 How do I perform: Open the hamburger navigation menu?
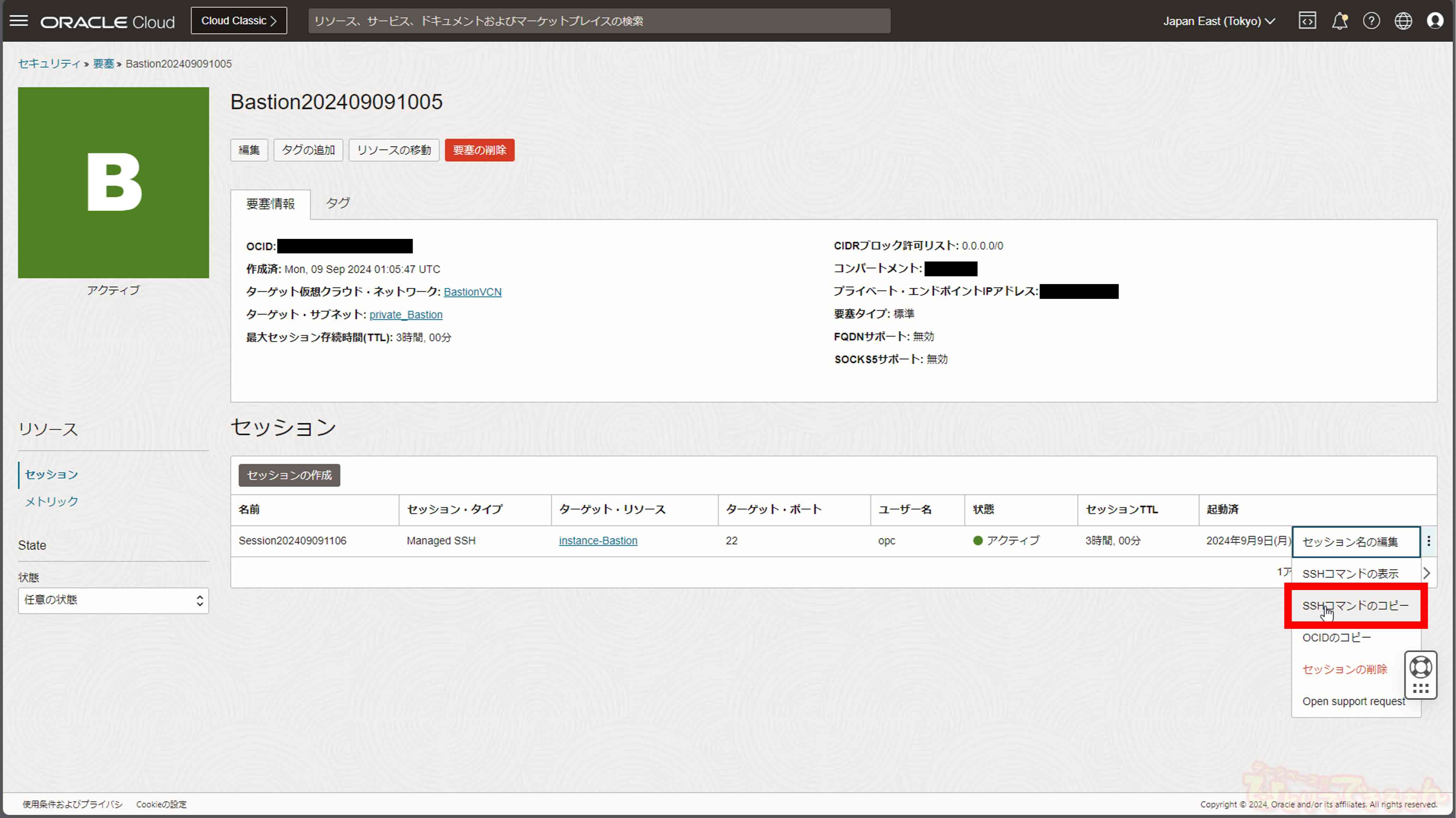(x=19, y=21)
